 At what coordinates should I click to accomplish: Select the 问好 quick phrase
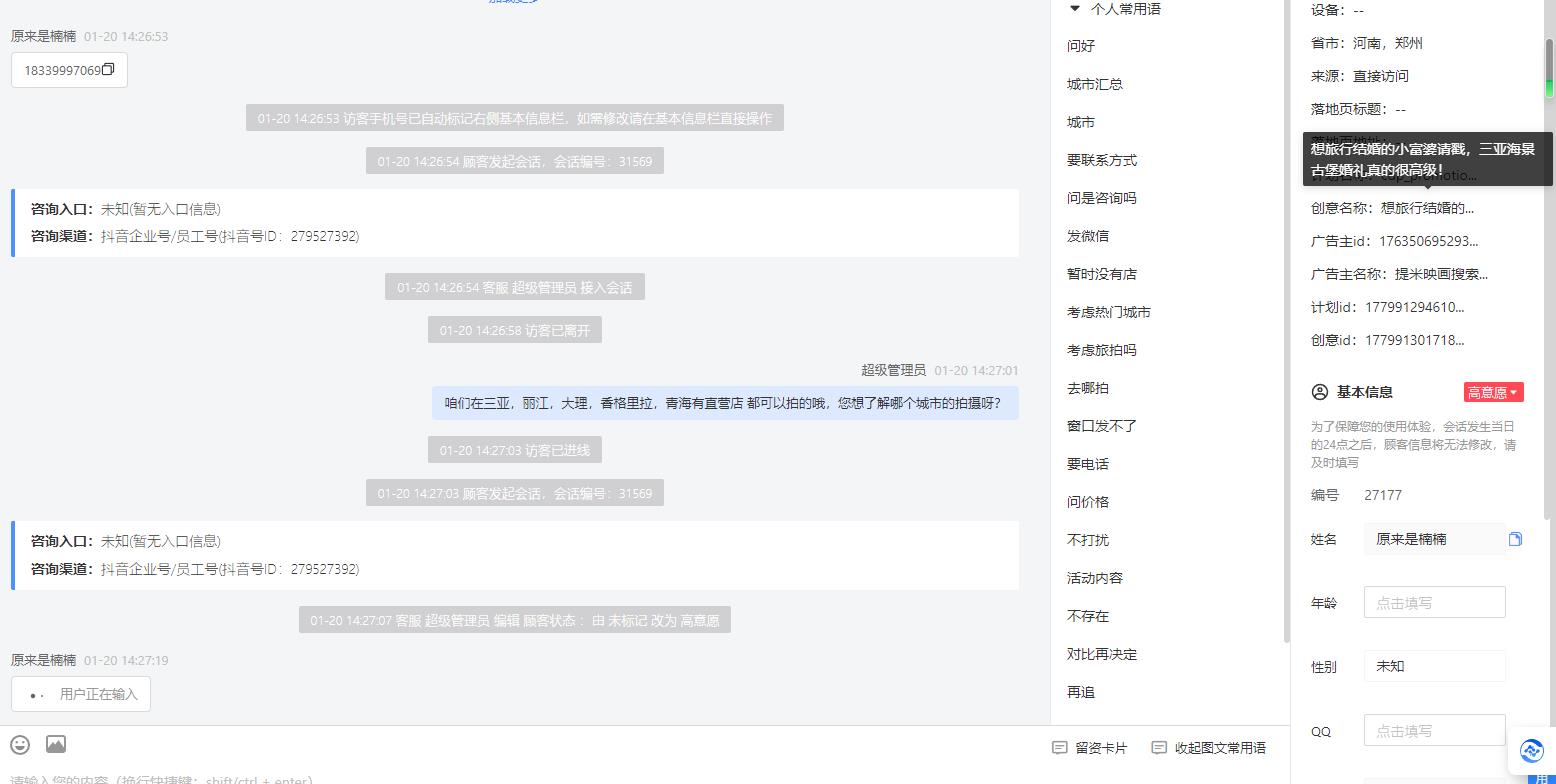[1081, 46]
